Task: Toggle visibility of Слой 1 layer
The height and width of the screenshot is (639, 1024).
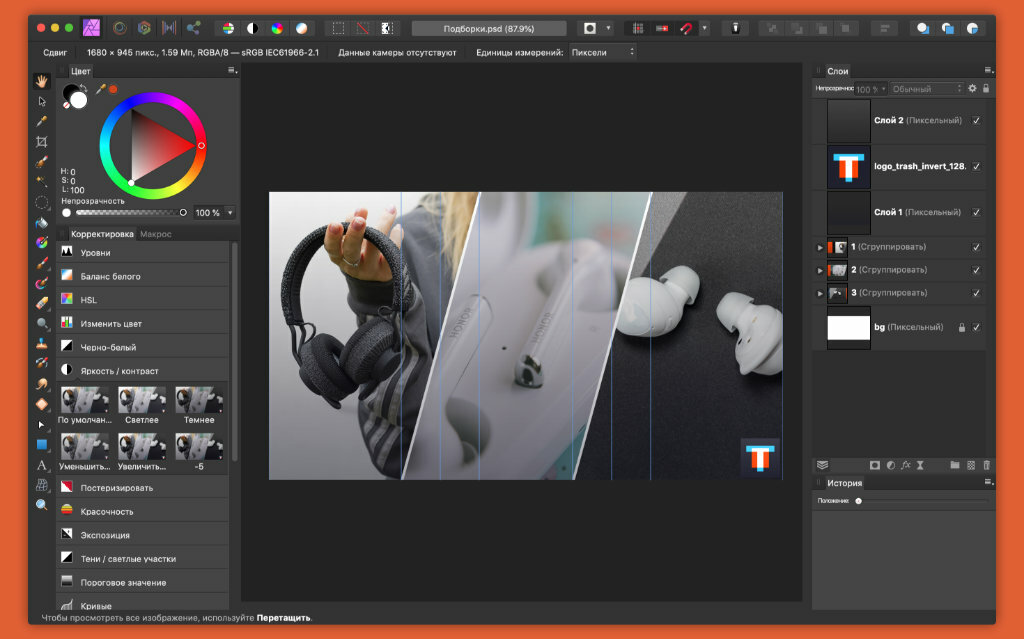Action: point(976,212)
